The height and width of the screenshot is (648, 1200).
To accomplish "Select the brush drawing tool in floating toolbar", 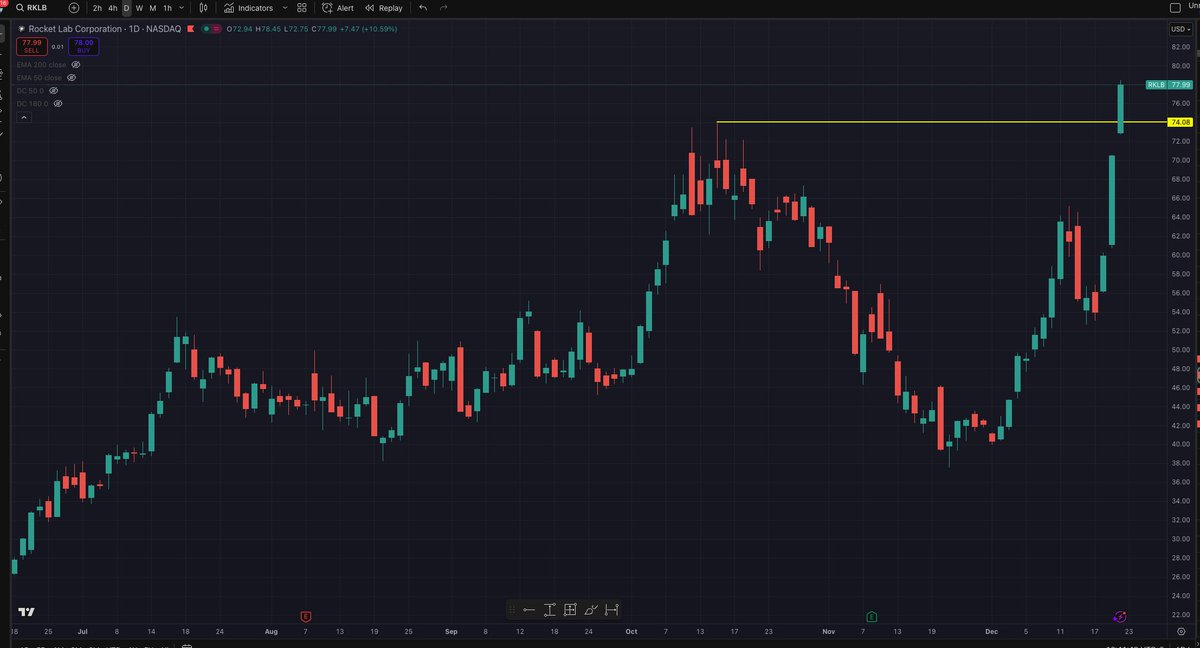I will (x=591, y=609).
